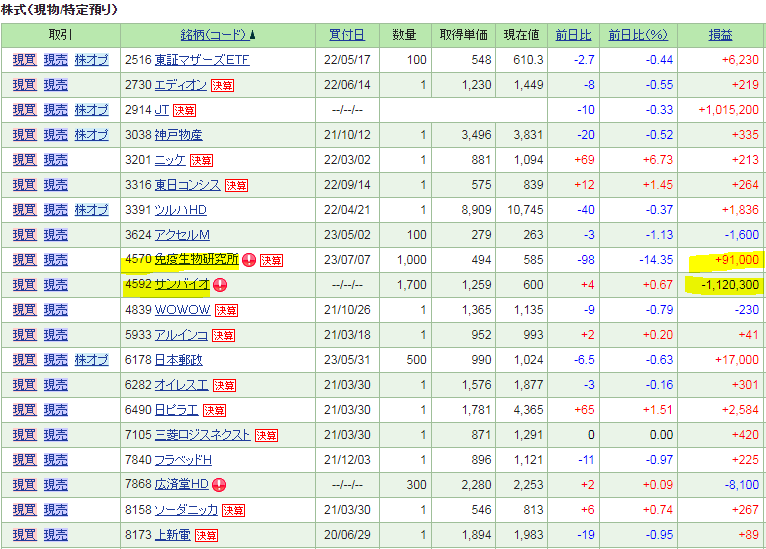Open the アクセルM stock link
This screenshot has width=766, height=549.
pos(182,235)
